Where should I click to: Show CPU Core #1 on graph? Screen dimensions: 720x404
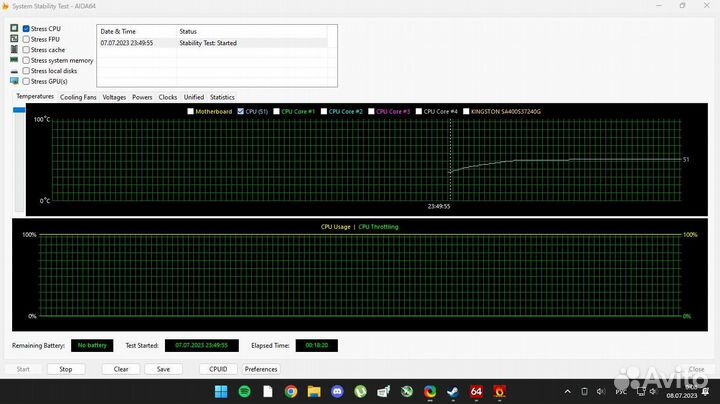coord(277,111)
